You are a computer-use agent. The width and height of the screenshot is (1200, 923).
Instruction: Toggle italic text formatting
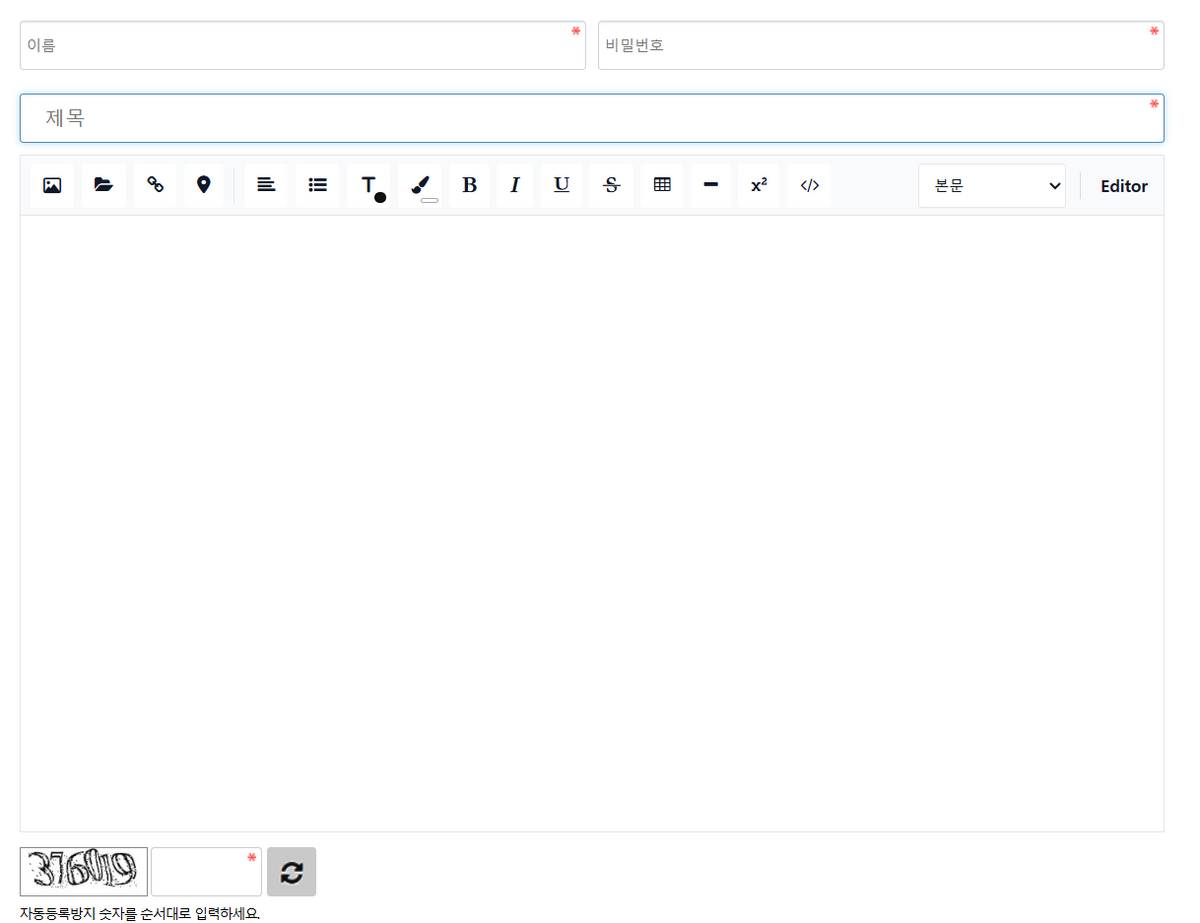(x=515, y=185)
